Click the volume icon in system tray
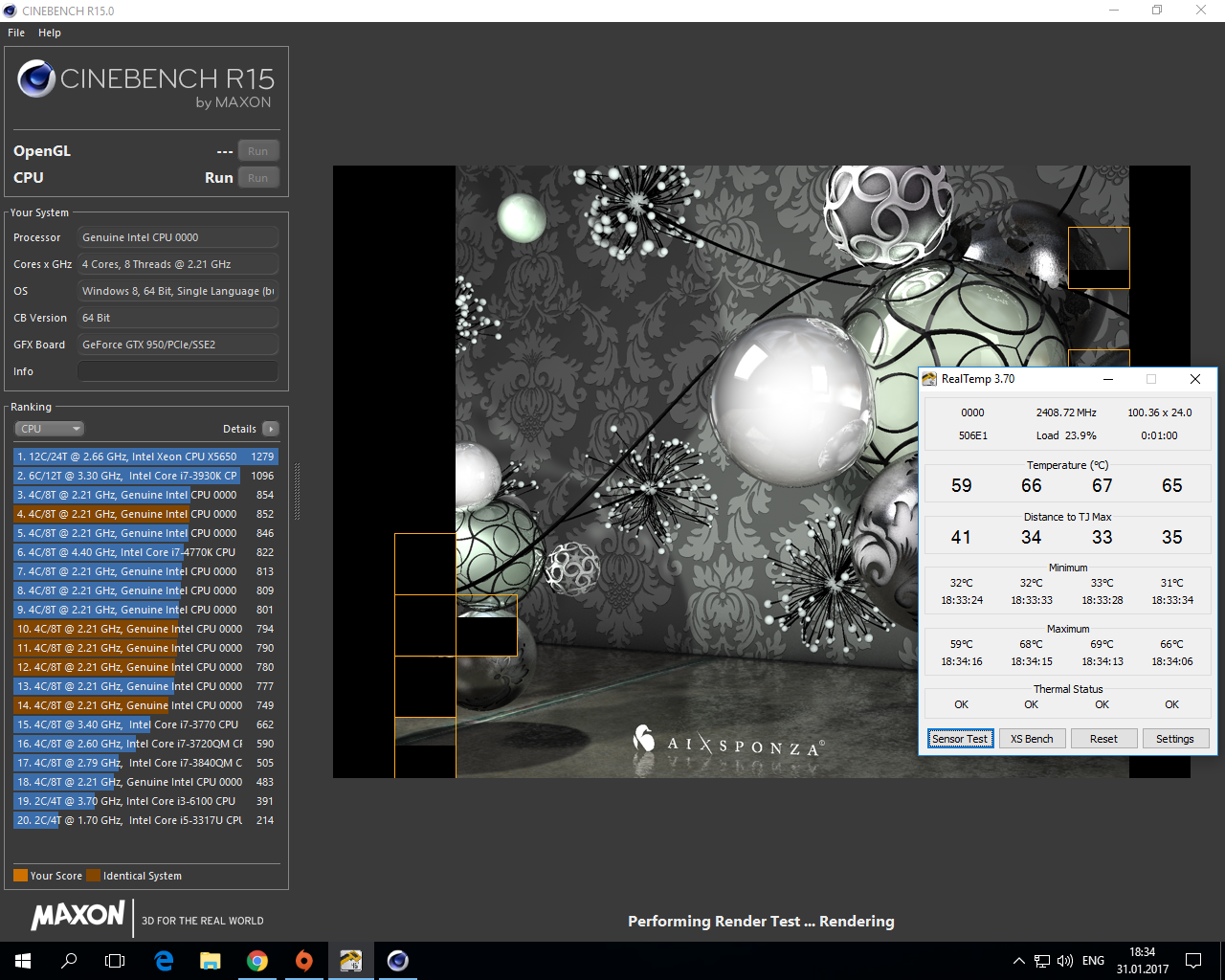This screenshot has height=980, width=1225. [1065, 961]
